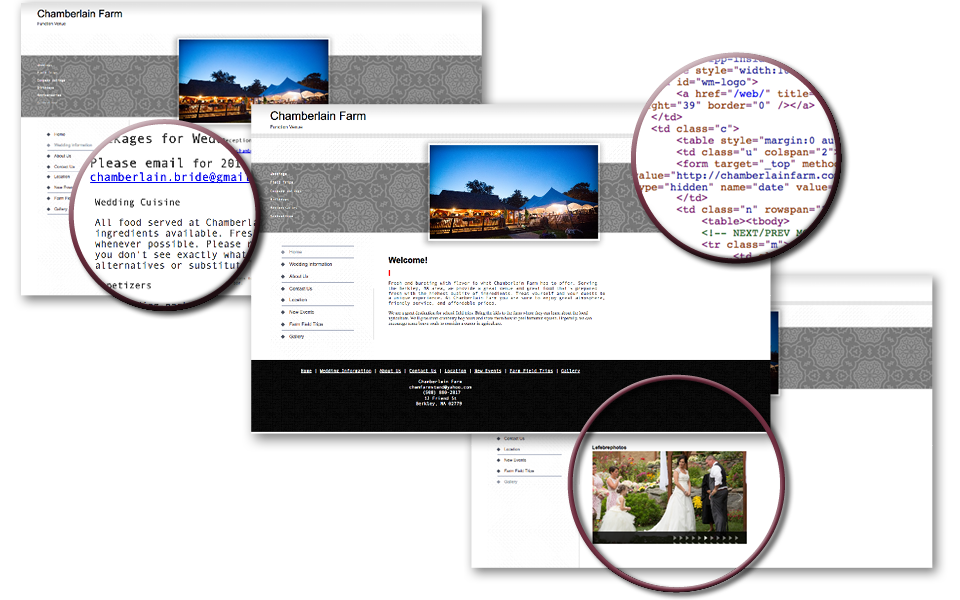This screenshot has height=600, width=960.
Task: Open the Location footer link
Action: coord(455,371)
